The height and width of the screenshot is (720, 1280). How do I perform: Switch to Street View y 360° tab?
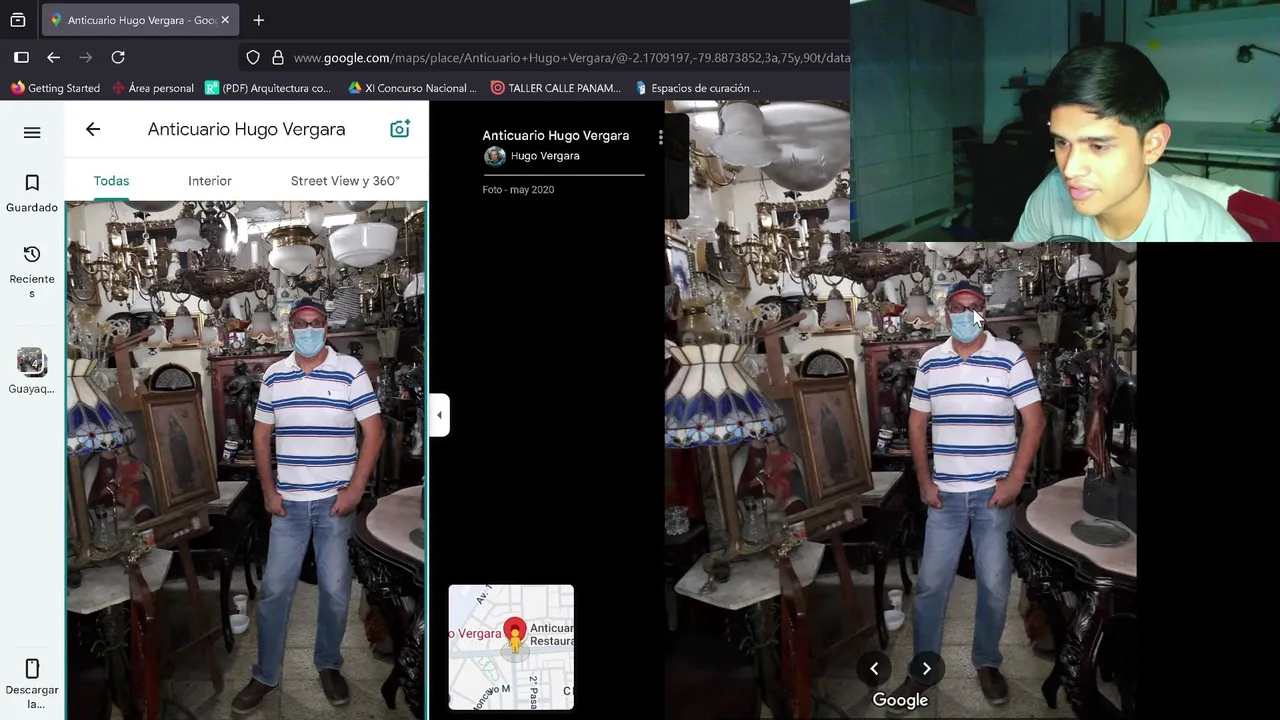[345, 181]
